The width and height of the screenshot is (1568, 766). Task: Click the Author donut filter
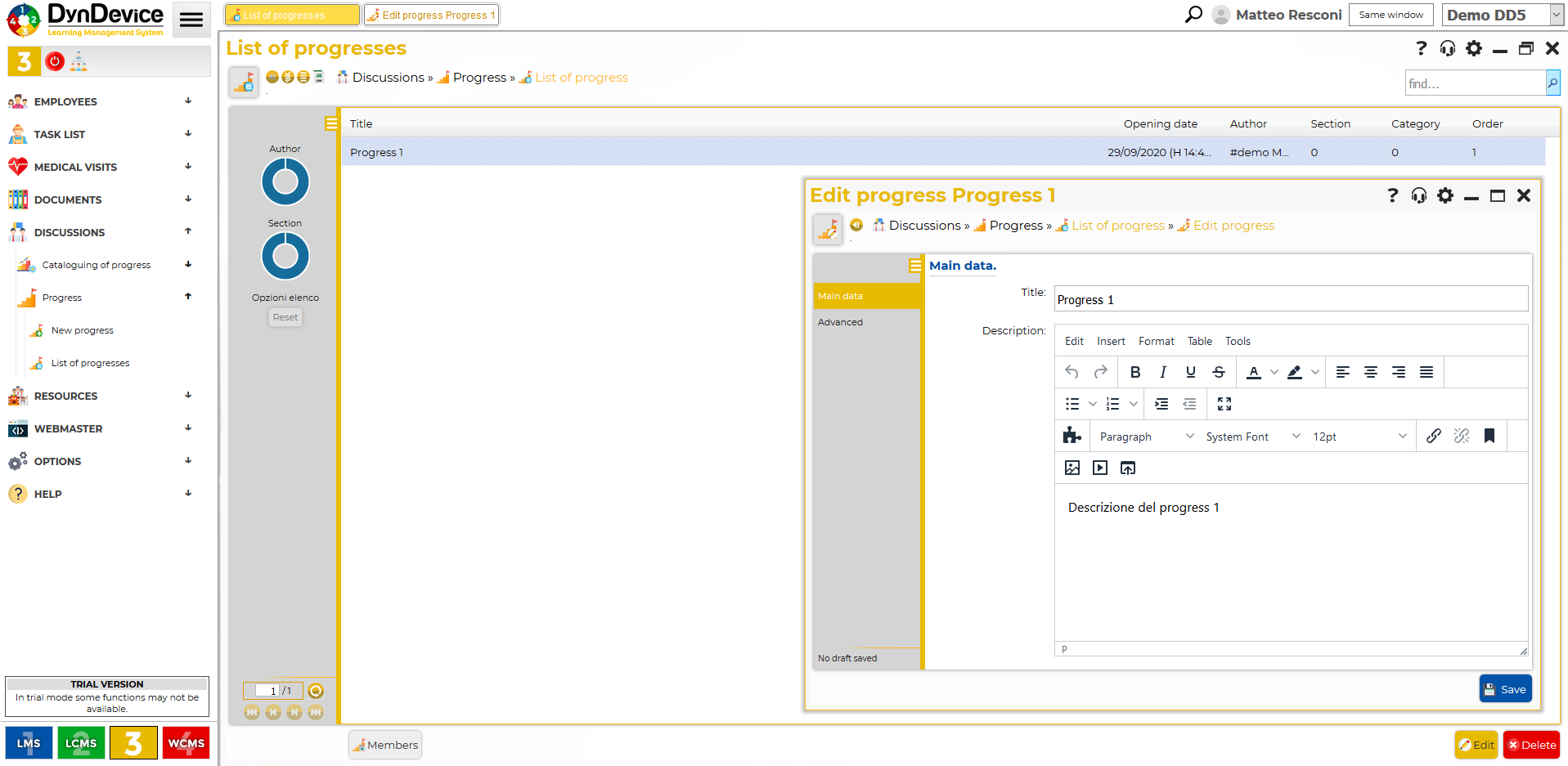[x=285, y=181]
